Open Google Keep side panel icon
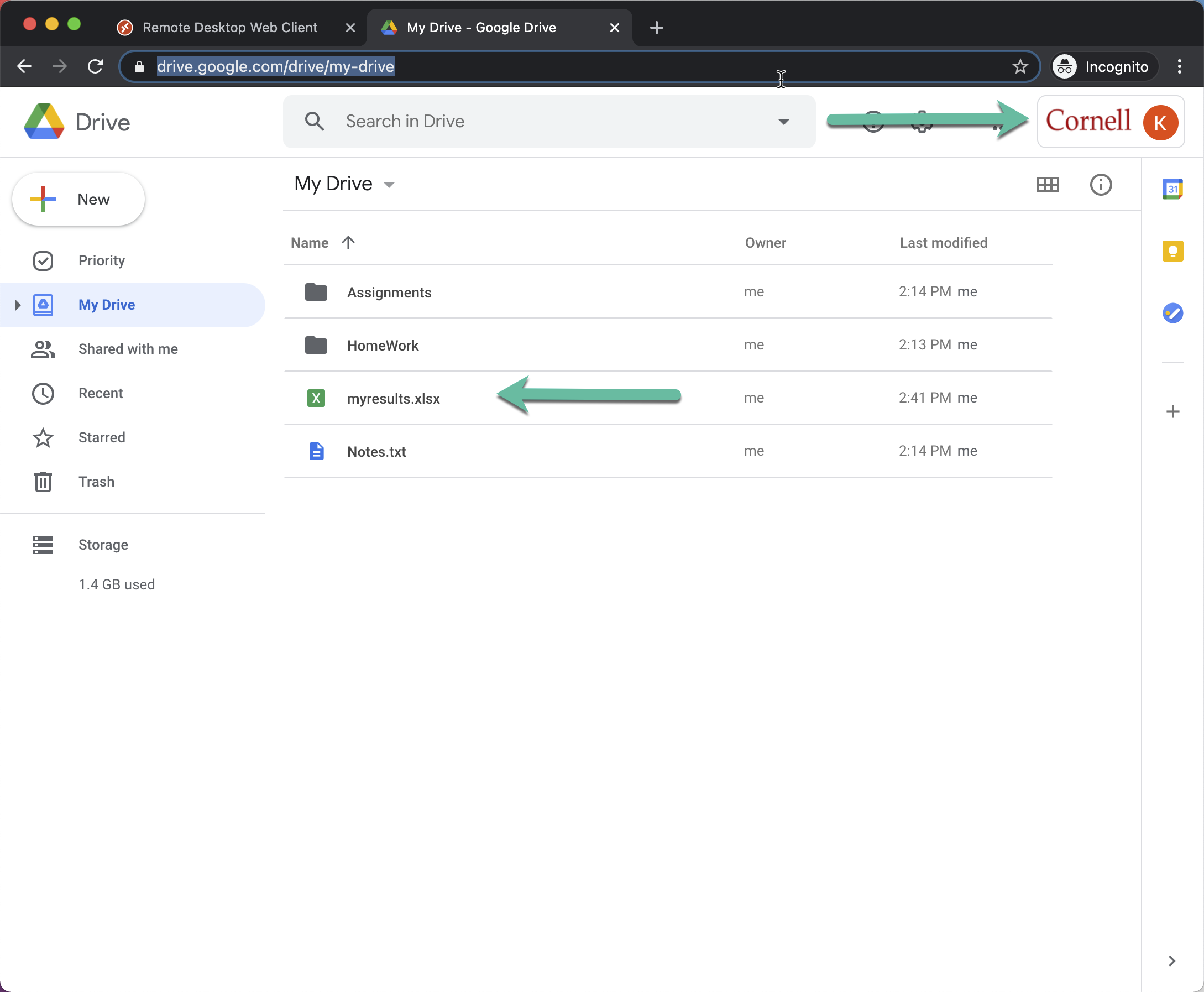This screenshot has height=992, width=1204. pyautogui.click(x=1172, y=251)
